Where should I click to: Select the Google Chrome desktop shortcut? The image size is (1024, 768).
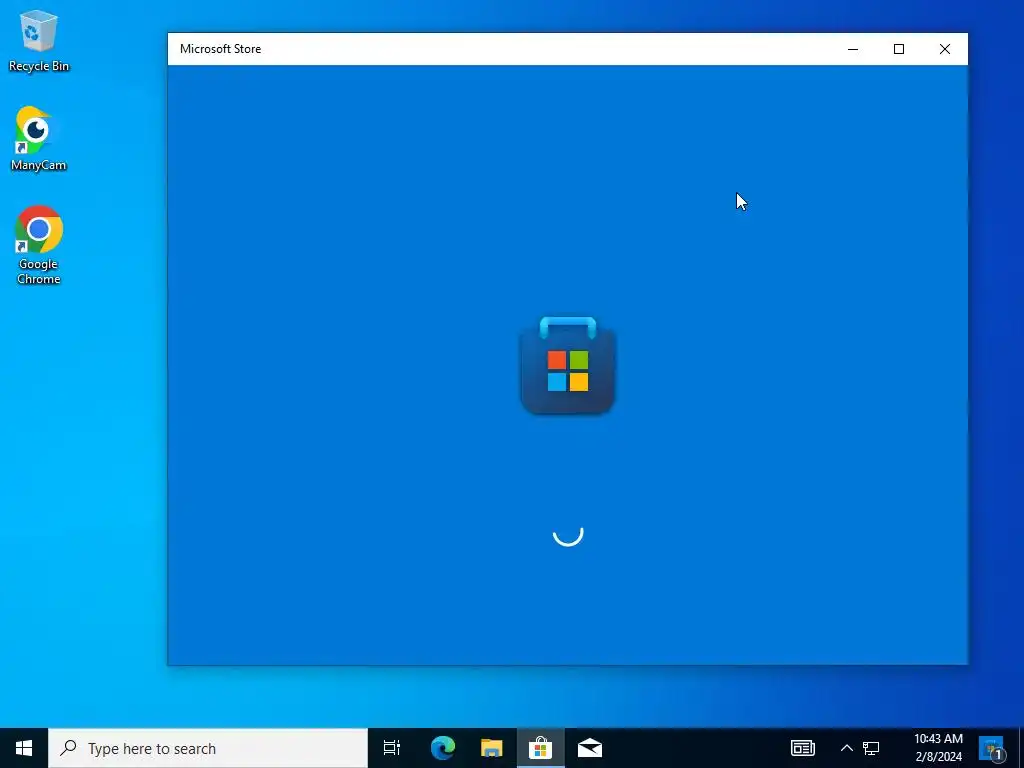tap(39, 245)
